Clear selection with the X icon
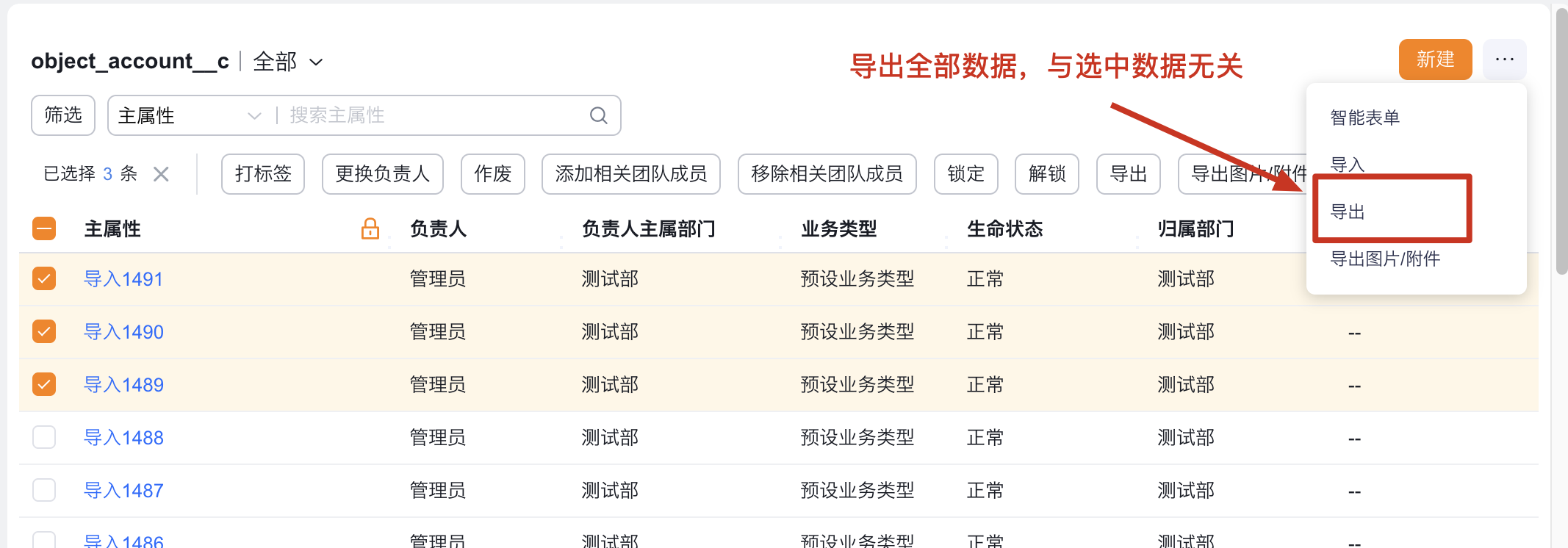 point(161,174)
